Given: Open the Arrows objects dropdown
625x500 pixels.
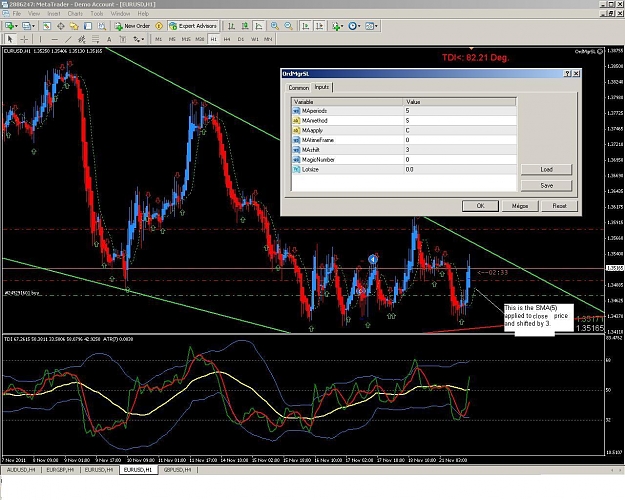Looking at the screenshot, I should pyautogui.click(x=138, y=39).
